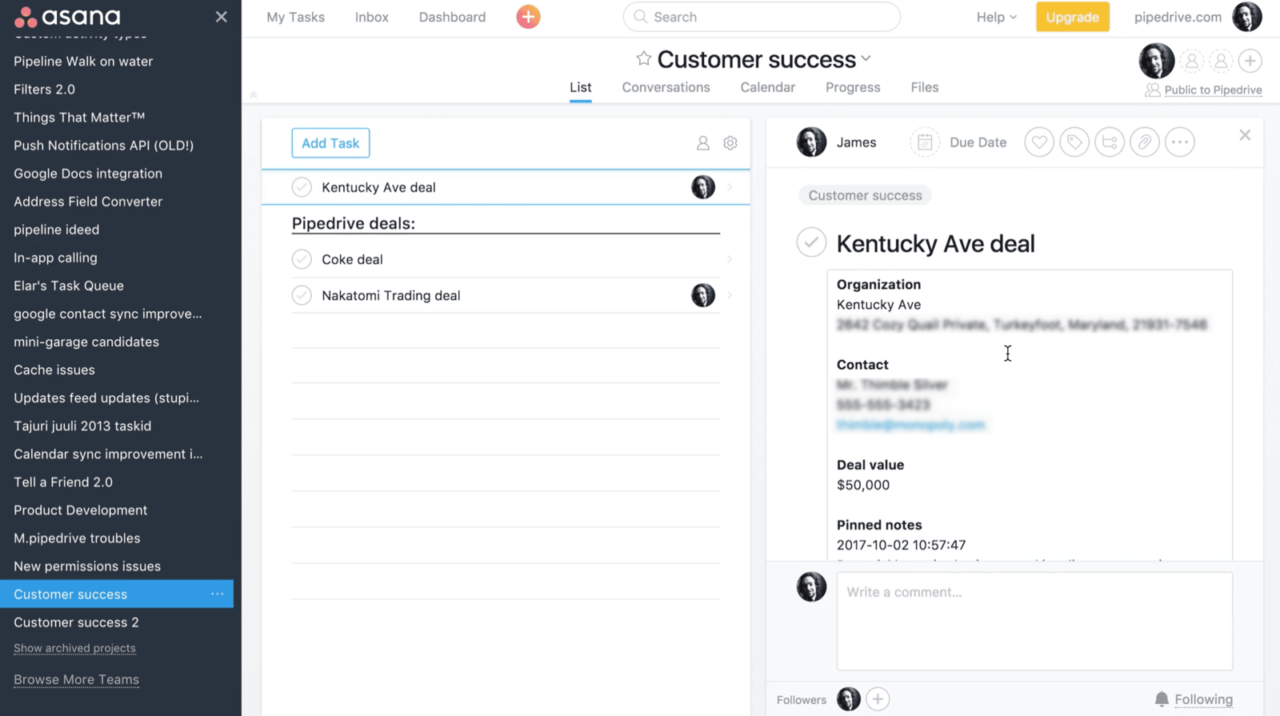The height and width of the screenshot is (716, 1280).
Task: Click the follower avatar
Action: [849, 699]
